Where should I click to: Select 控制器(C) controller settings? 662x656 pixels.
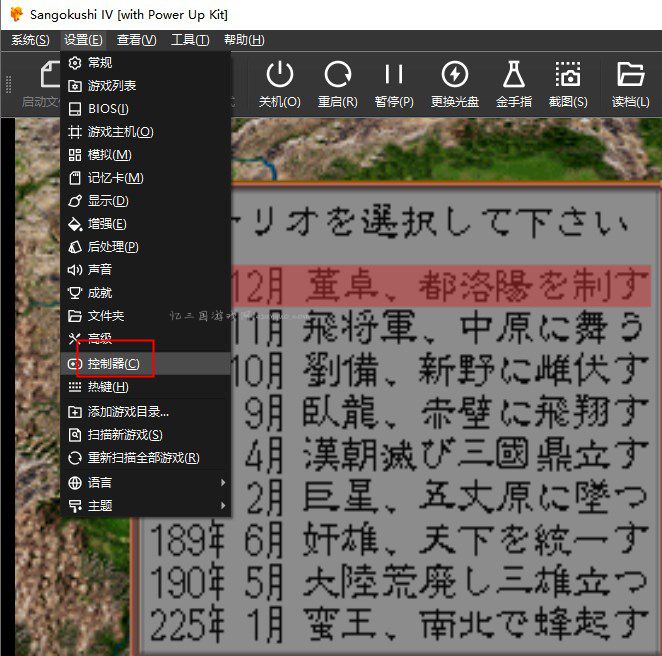[x=146, y=364]
